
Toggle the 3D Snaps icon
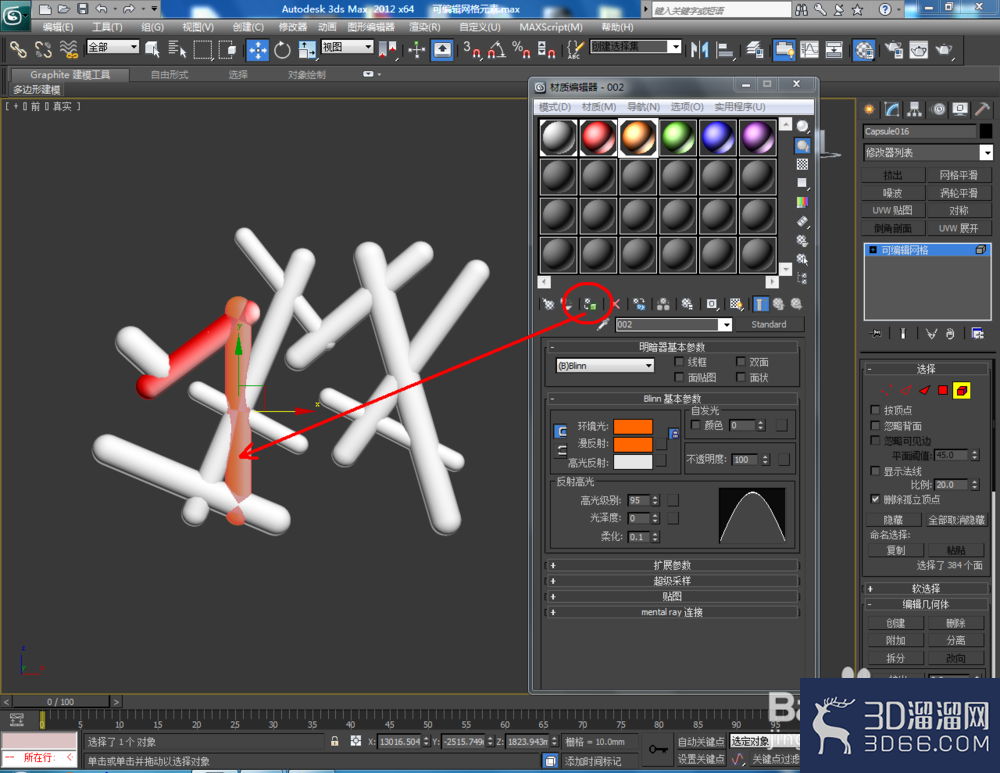[472, 50]
